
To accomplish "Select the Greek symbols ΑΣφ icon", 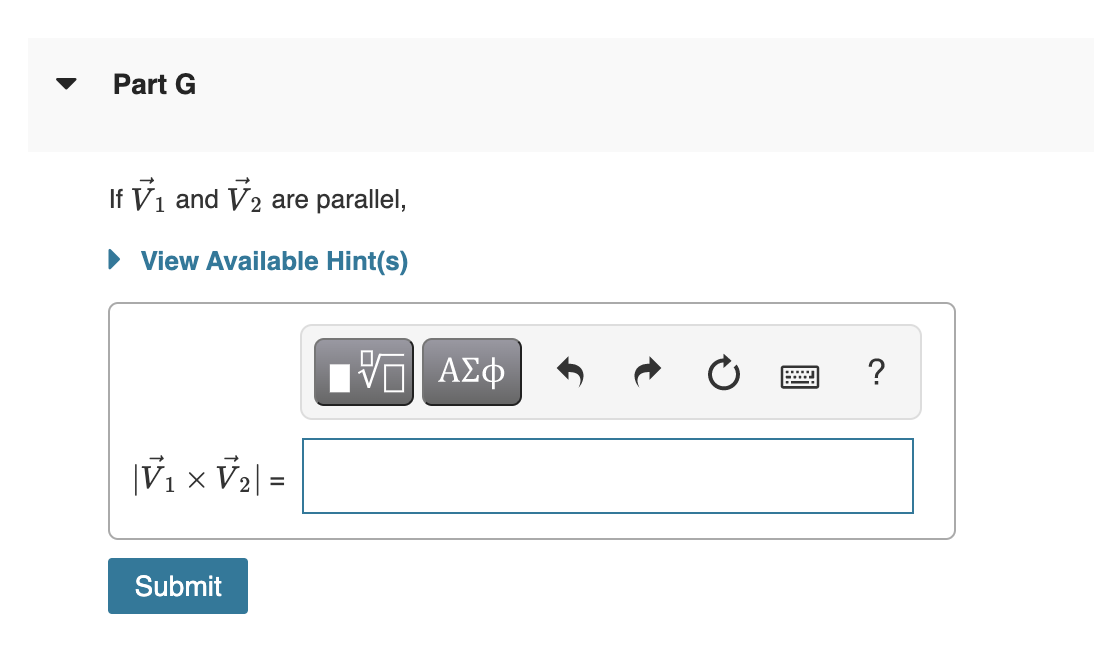I will coord(471,371).
